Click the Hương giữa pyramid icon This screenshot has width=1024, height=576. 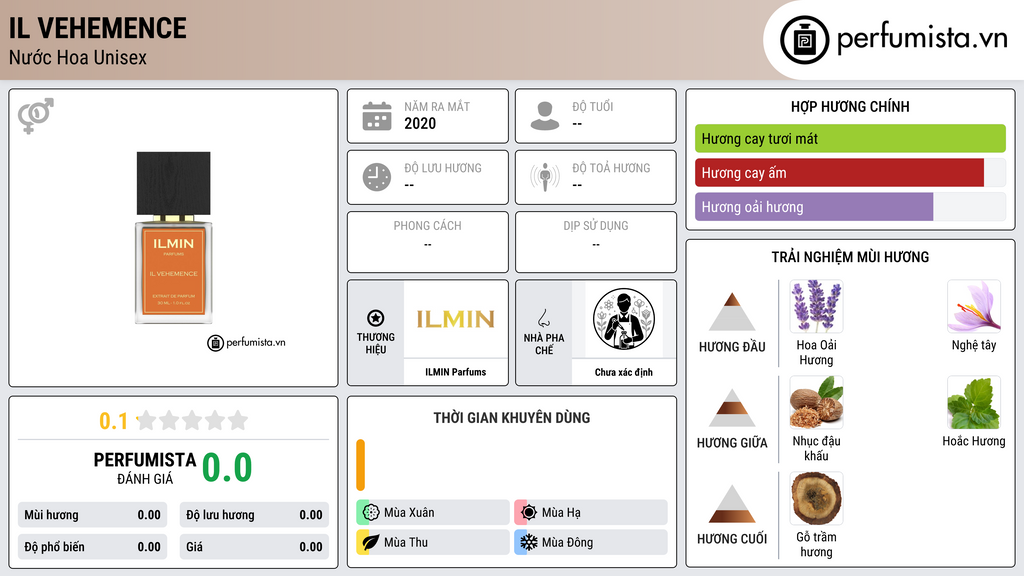coord(732,408)
